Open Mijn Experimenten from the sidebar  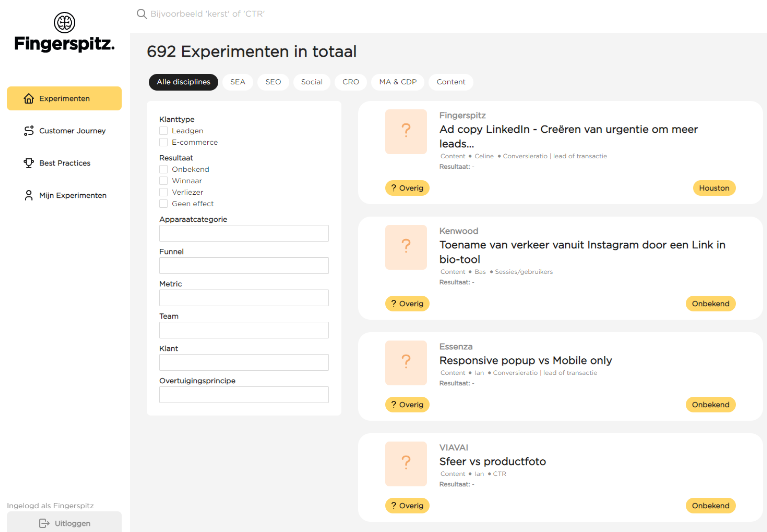(x=64, y=195)
